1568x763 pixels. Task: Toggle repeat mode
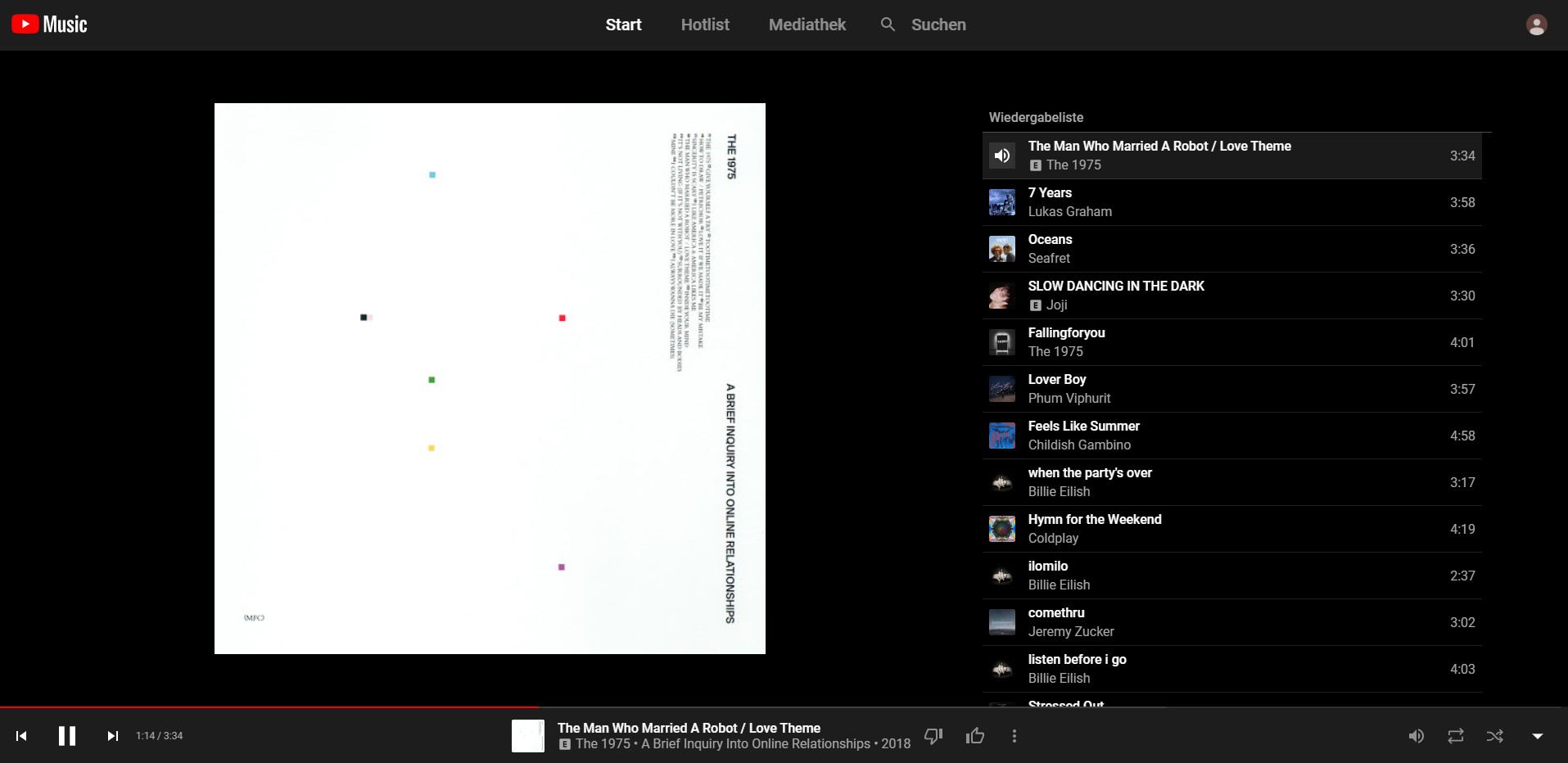(1455, 736)
